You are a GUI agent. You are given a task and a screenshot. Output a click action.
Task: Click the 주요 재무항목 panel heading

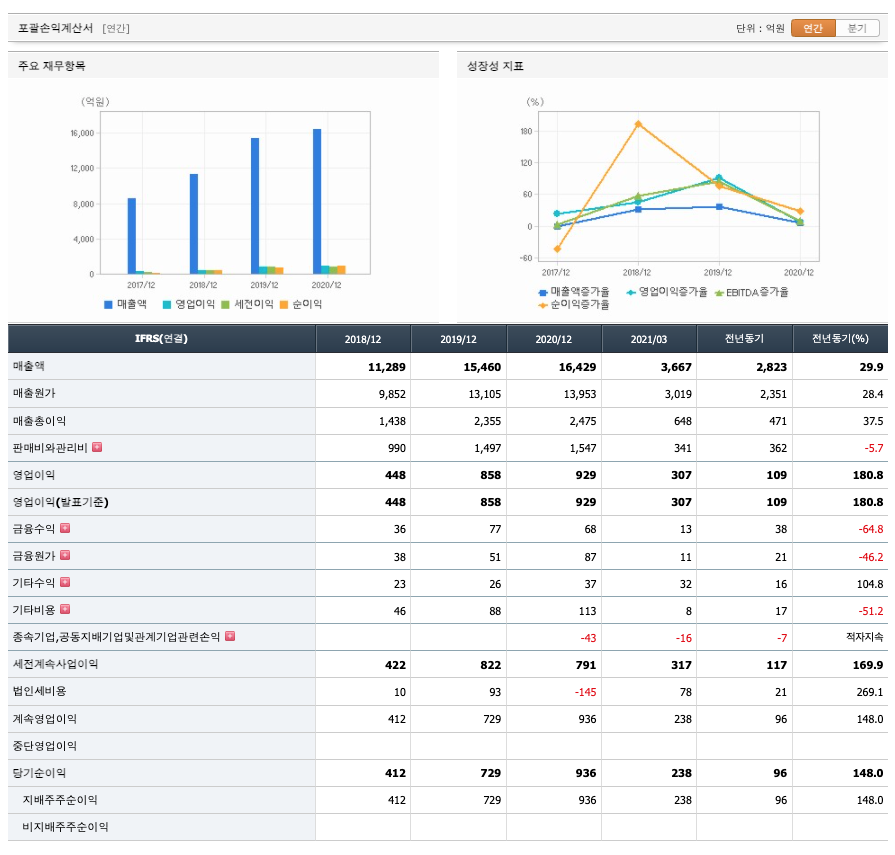pyautogui.click(x=51, y=66)
